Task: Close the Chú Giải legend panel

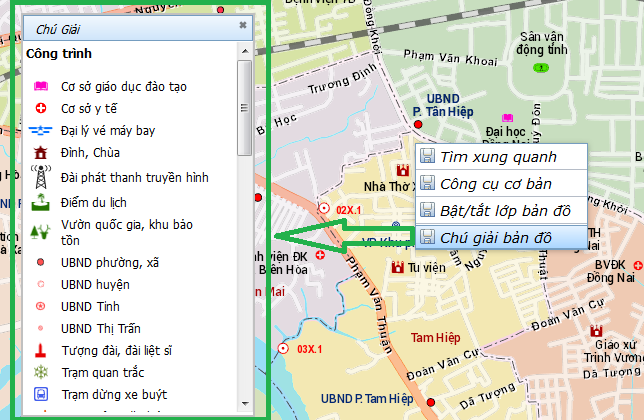Action: 243,25
